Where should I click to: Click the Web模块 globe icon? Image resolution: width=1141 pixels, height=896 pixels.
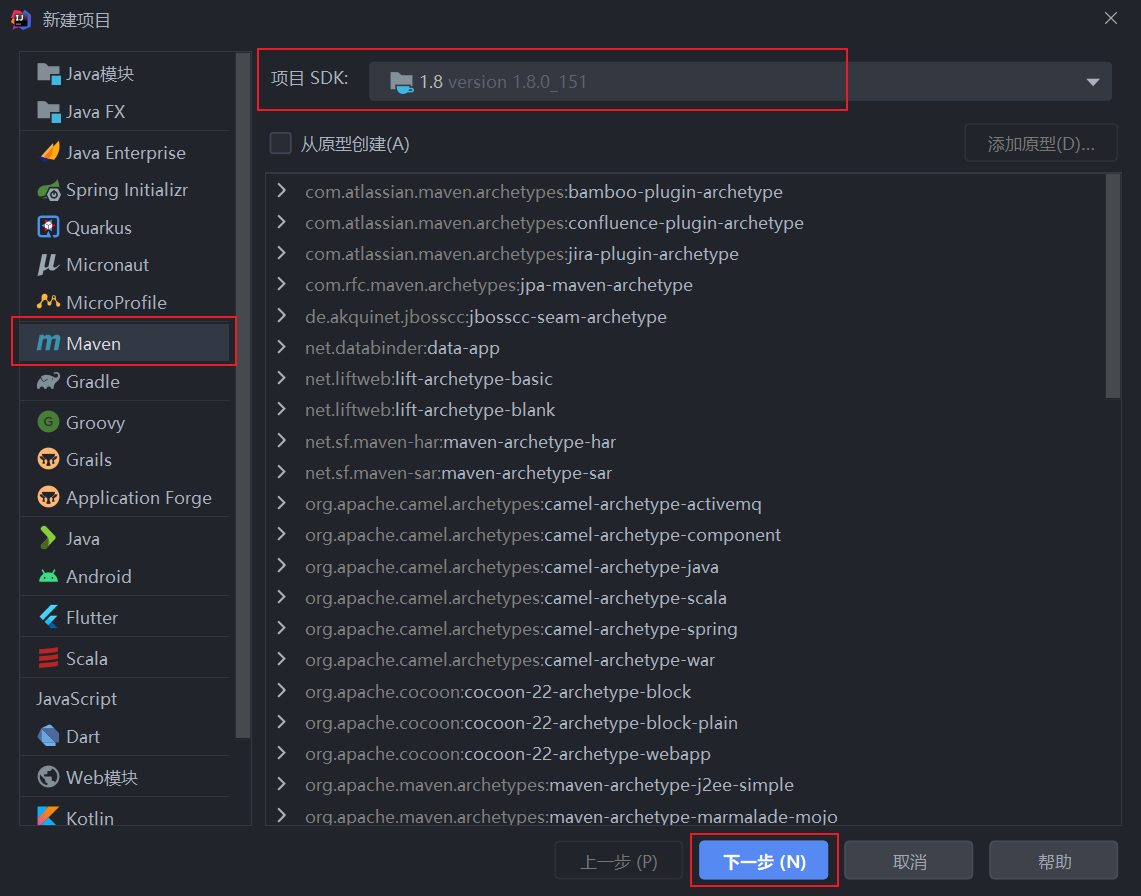pyautogui.click(x=49, y=777)
